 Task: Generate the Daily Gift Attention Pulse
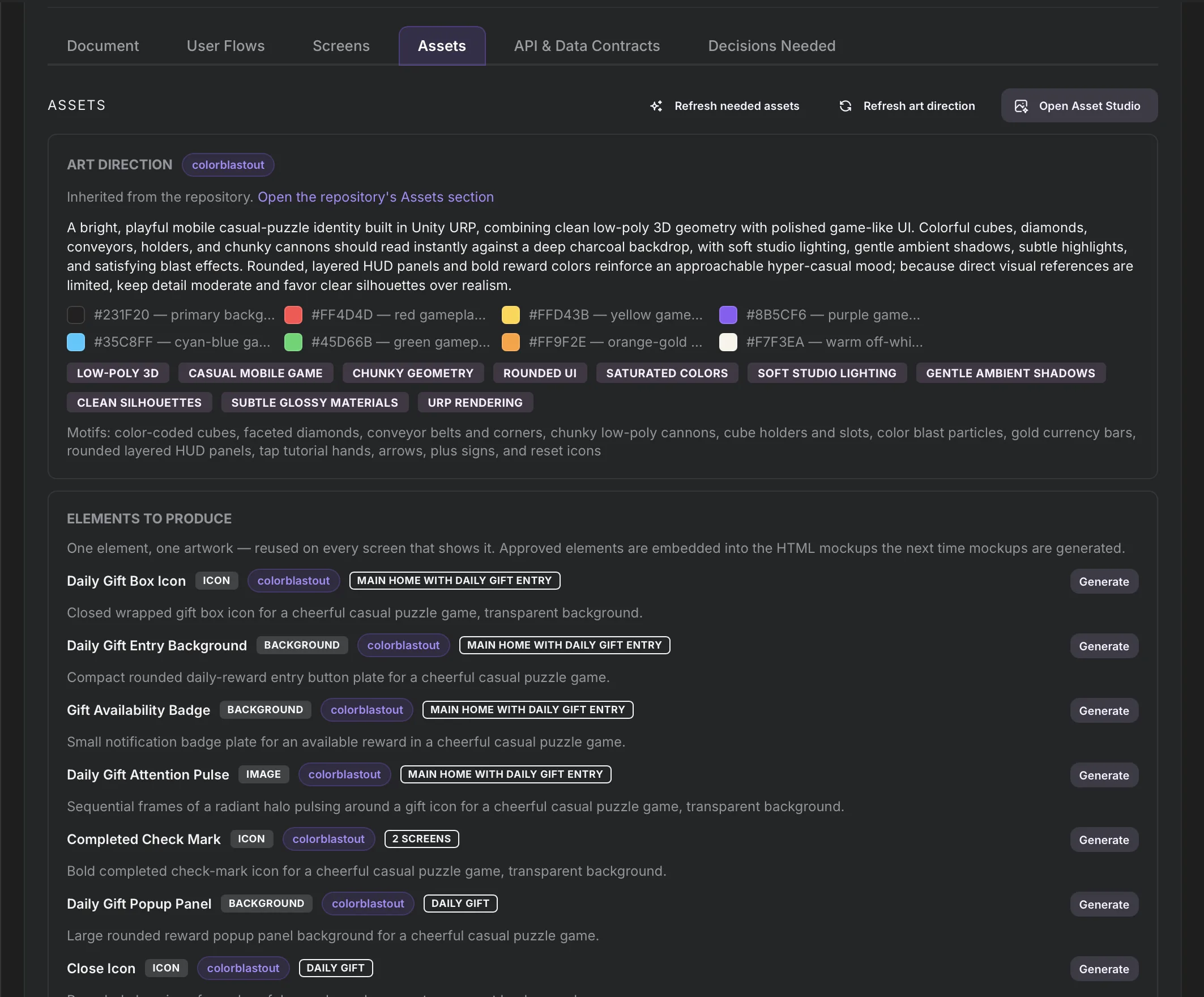pos(1104,776)
